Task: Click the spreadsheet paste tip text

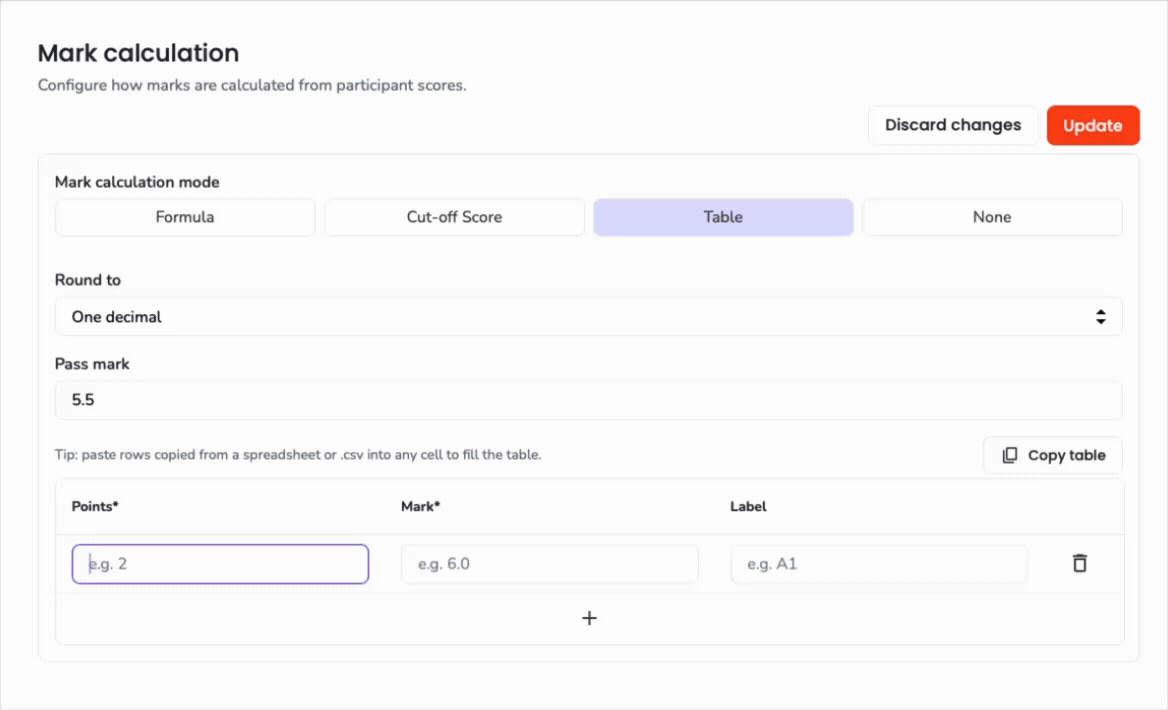Action: point(298,454)
